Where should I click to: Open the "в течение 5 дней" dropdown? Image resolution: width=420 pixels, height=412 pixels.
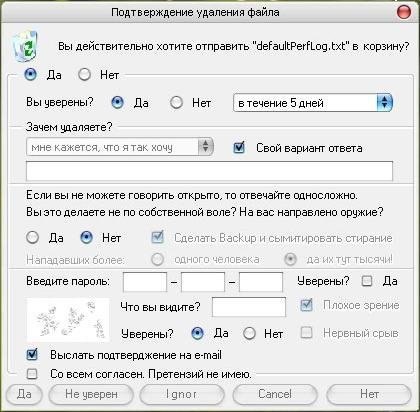click(x=313, y=103)
